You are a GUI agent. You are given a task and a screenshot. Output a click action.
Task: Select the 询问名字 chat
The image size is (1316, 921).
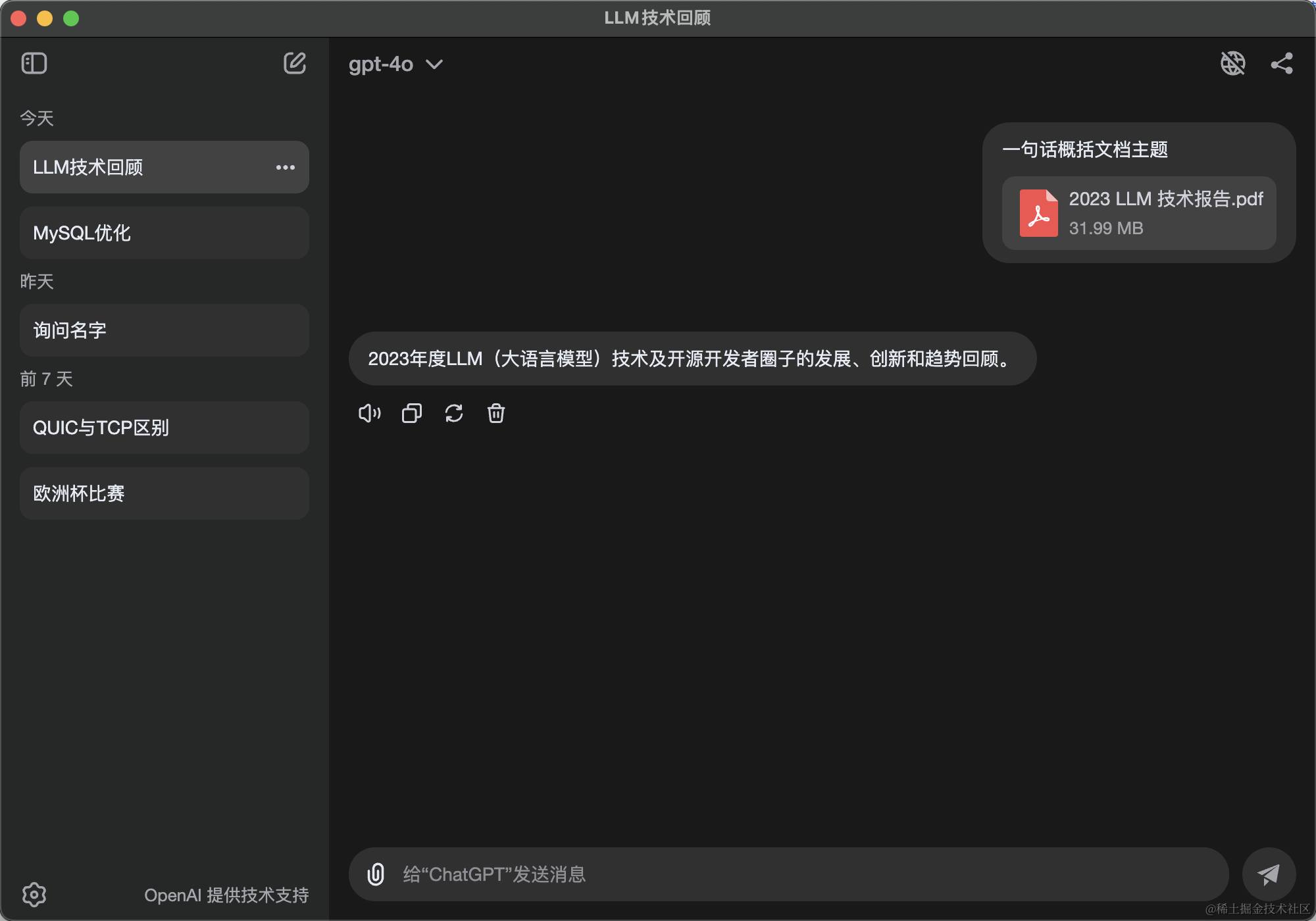164,330
